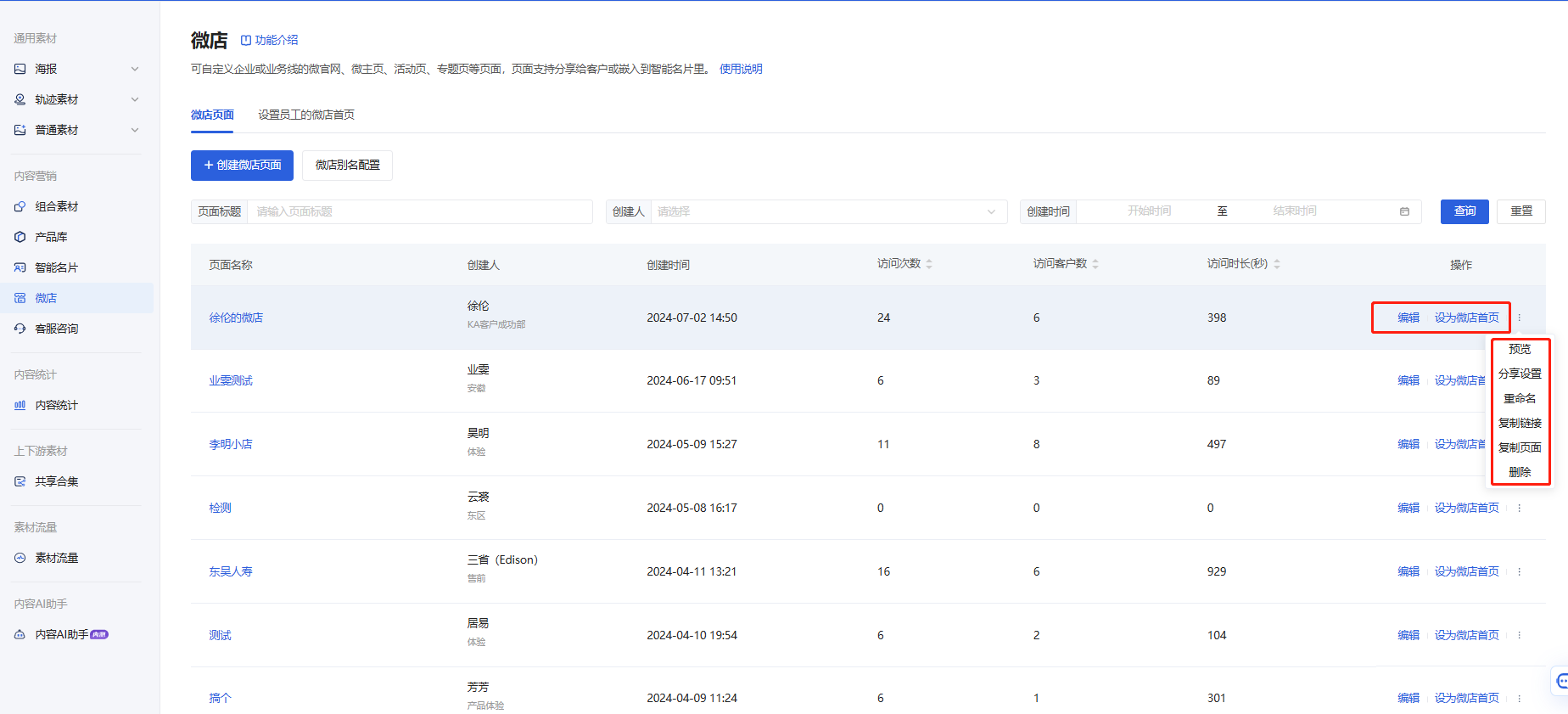Switch to the 微店页面 tab
The height and width of the screenshot is (714, 1568).
(x=212, y=115)
